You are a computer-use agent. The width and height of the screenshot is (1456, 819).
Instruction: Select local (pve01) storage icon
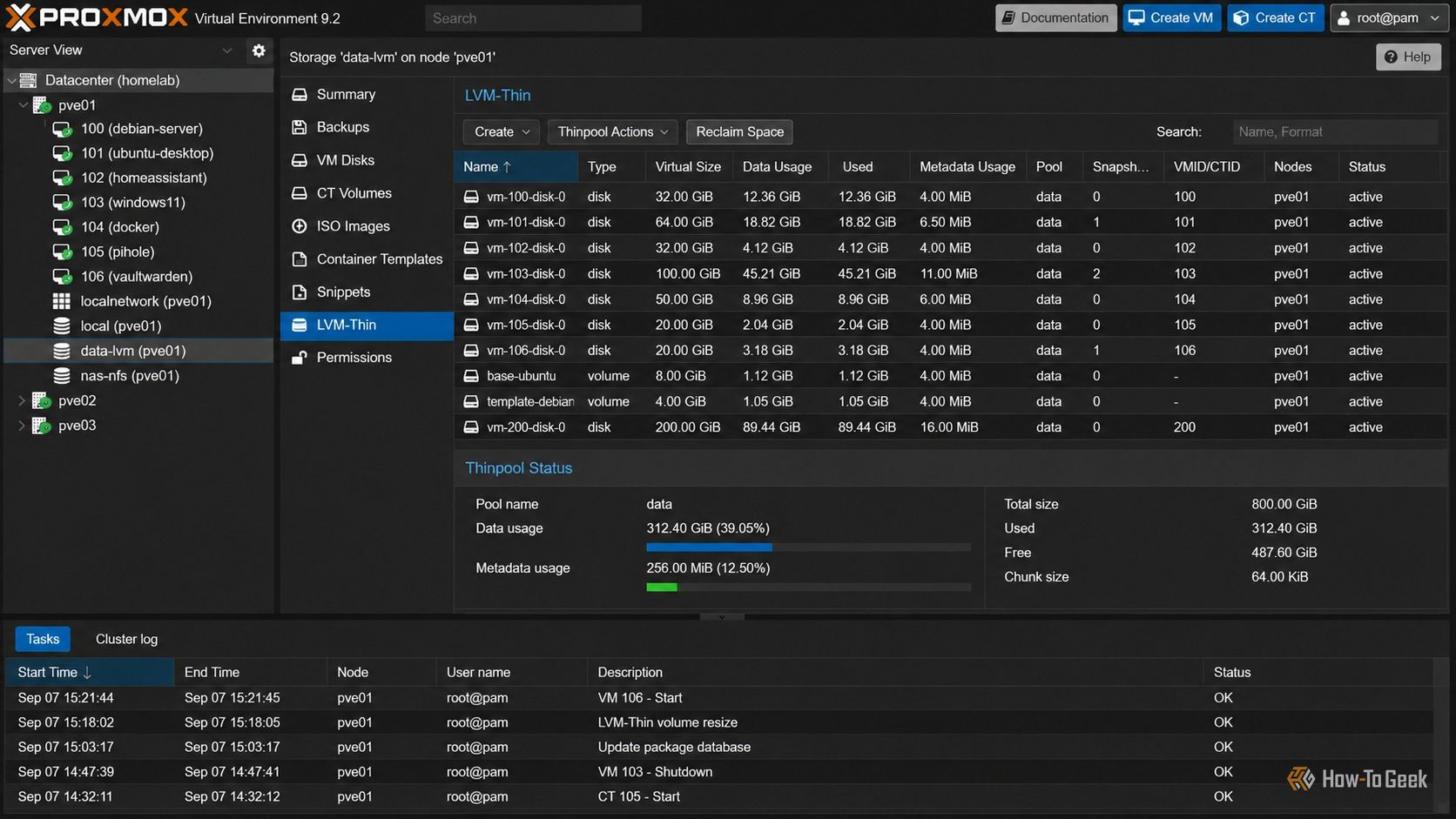[62, 326]
